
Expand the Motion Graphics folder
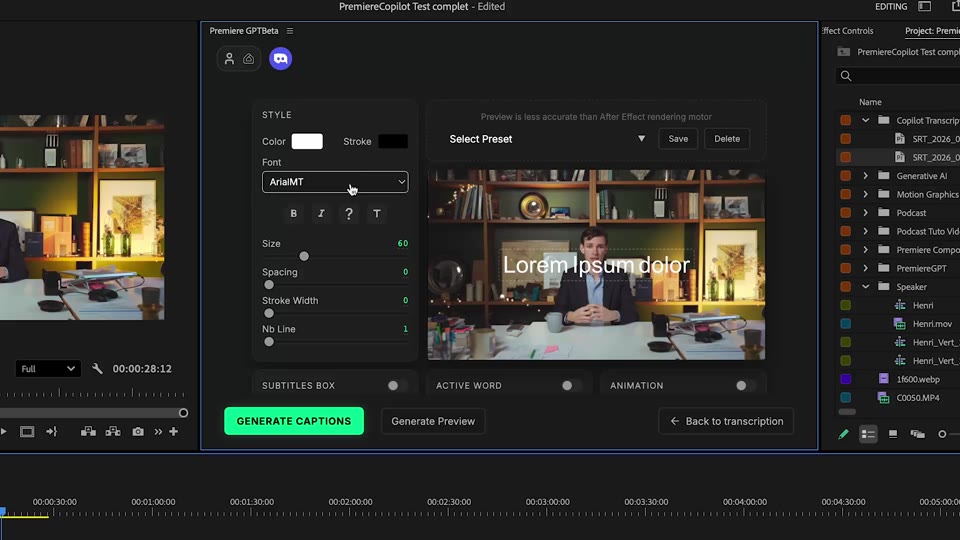865,194
